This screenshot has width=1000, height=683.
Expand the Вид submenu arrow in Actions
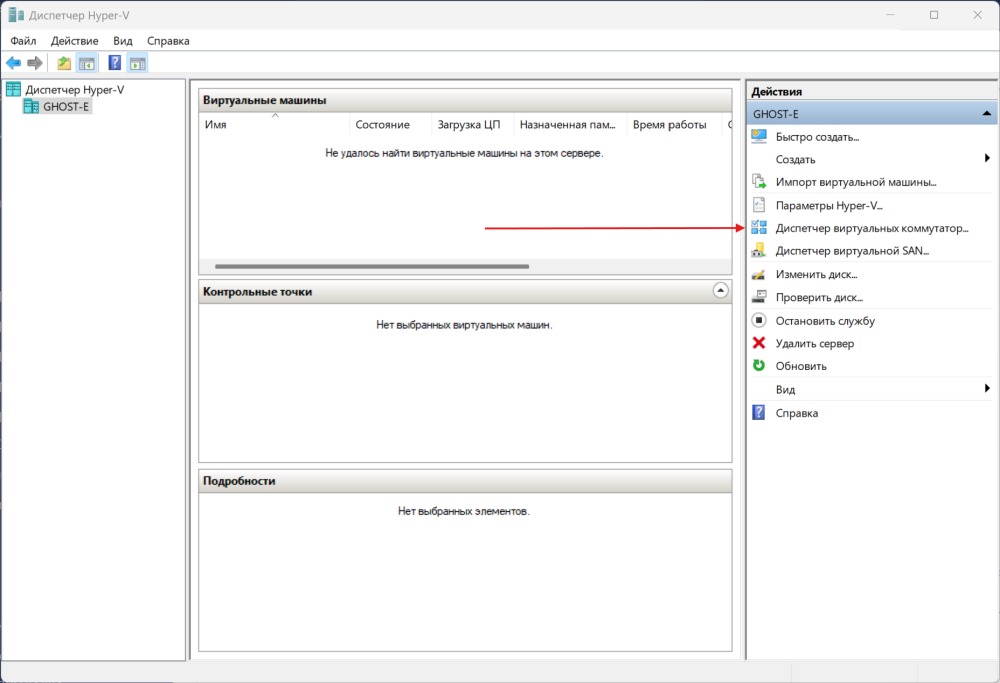click(987, 388)
